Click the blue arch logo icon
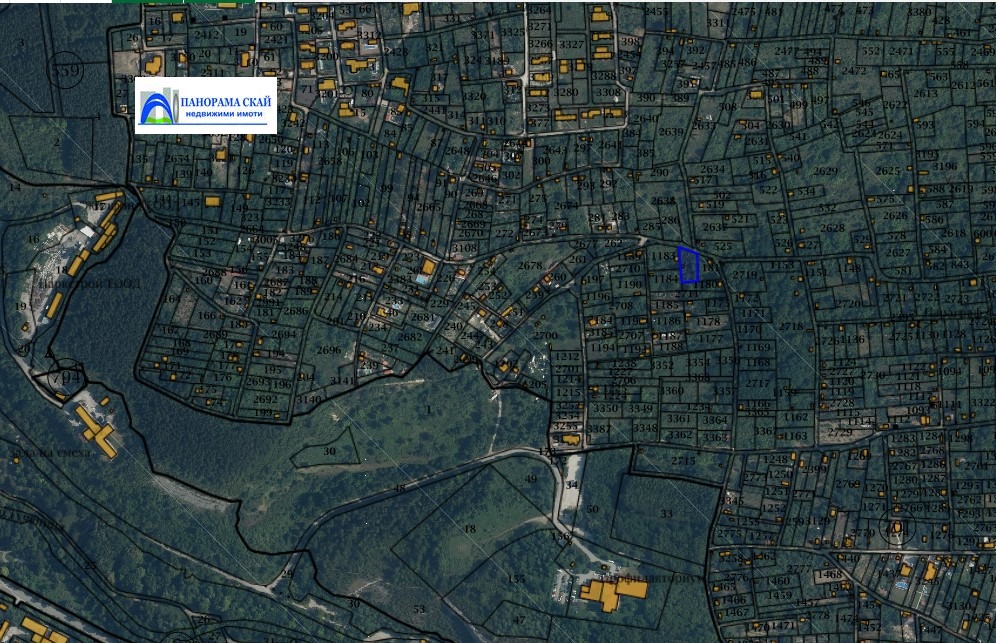The width and height of the screenshot is (996, 643). click(157, 106)
